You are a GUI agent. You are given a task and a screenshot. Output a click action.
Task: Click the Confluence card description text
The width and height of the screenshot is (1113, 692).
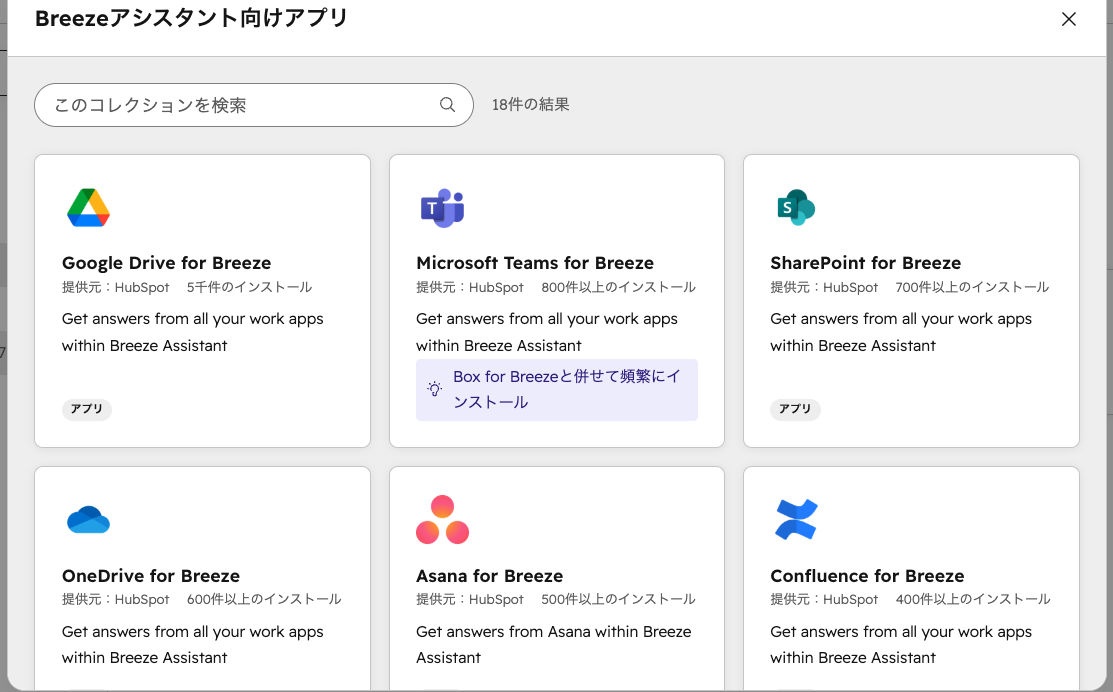click(901, 644)
